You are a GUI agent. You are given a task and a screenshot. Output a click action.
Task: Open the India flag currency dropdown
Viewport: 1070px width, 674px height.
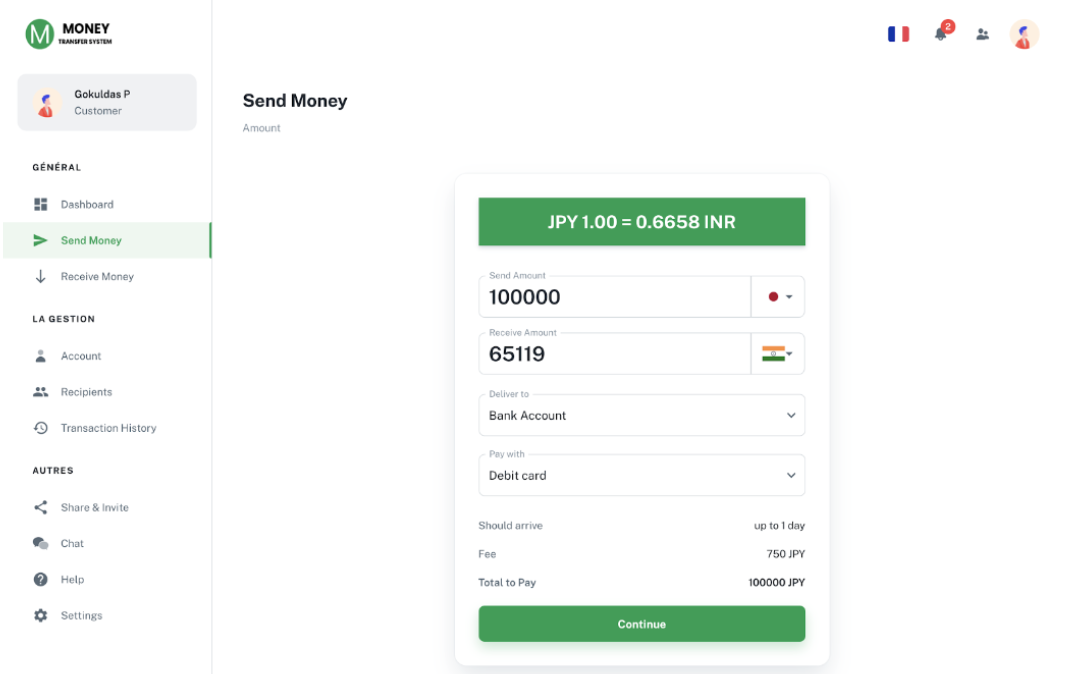tap(778, 354)
